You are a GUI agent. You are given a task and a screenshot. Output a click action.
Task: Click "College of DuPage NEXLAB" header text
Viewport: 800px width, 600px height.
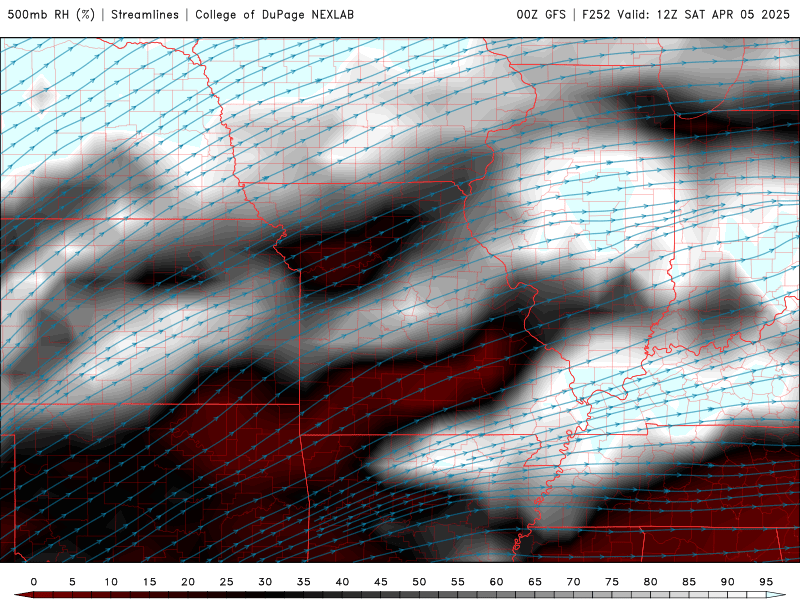coord(274,15)
